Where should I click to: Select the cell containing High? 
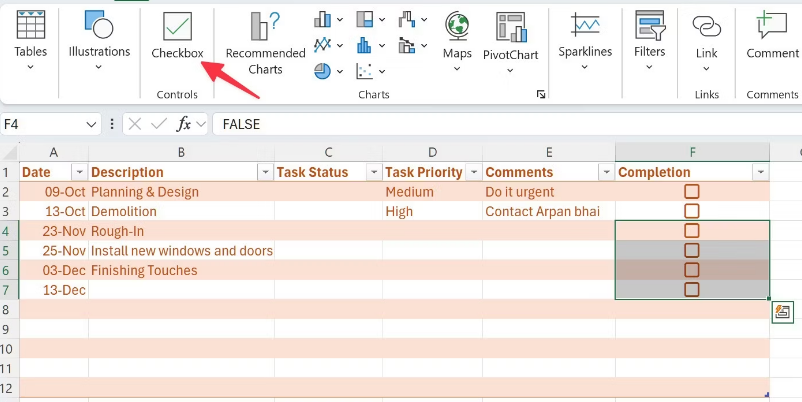[432, 211]
